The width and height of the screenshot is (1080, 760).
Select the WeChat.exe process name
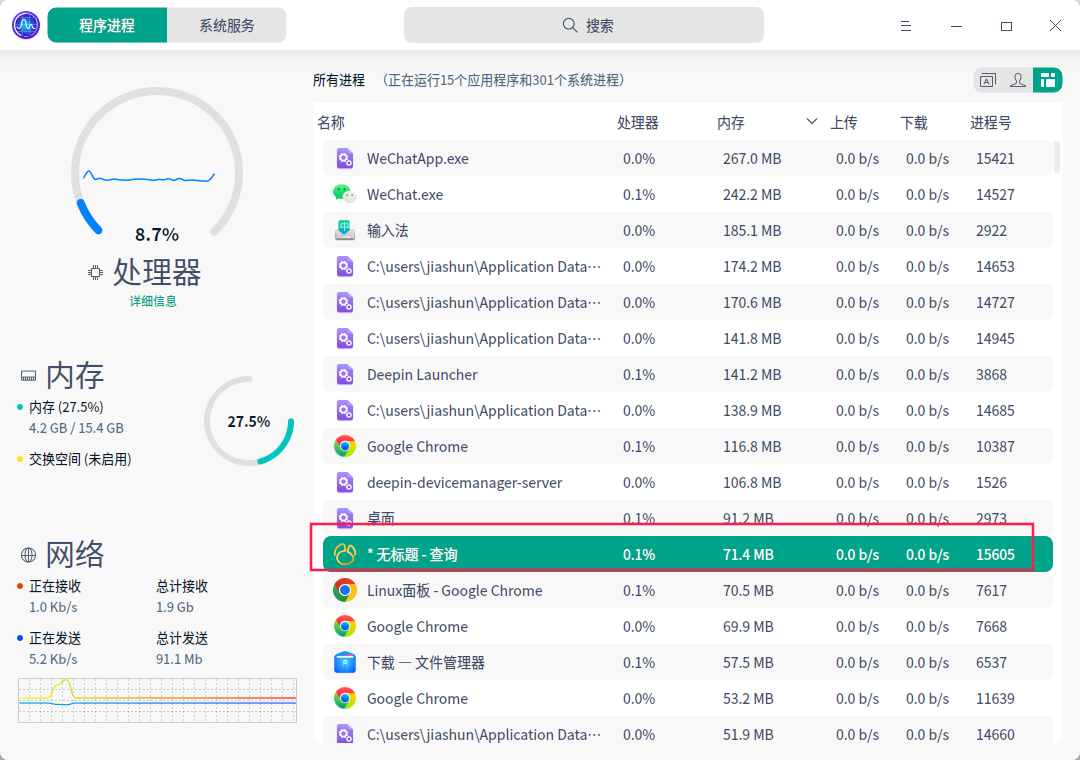(405, 194)
